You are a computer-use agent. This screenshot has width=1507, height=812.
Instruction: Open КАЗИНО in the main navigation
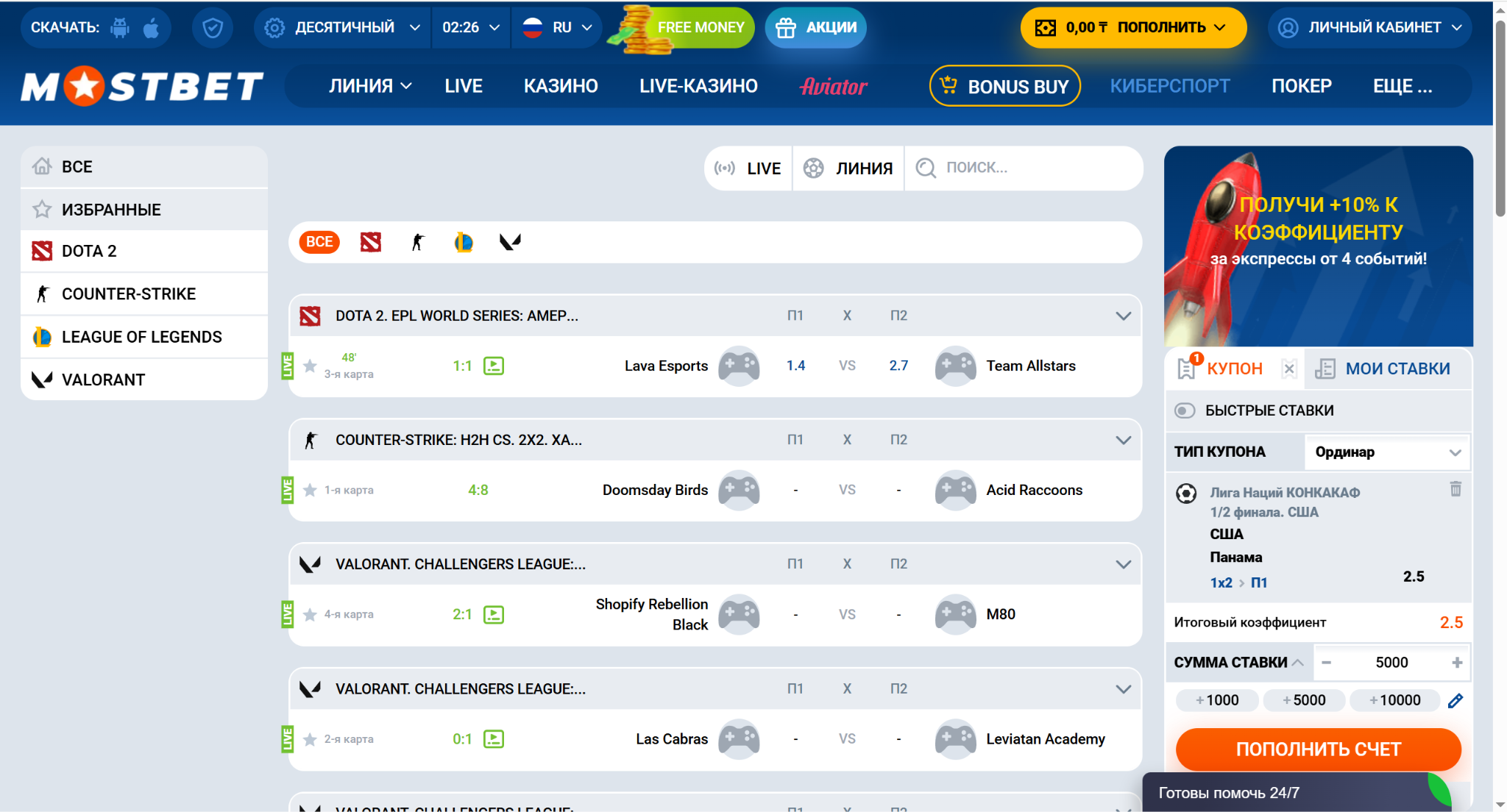[x=561, y=86]
